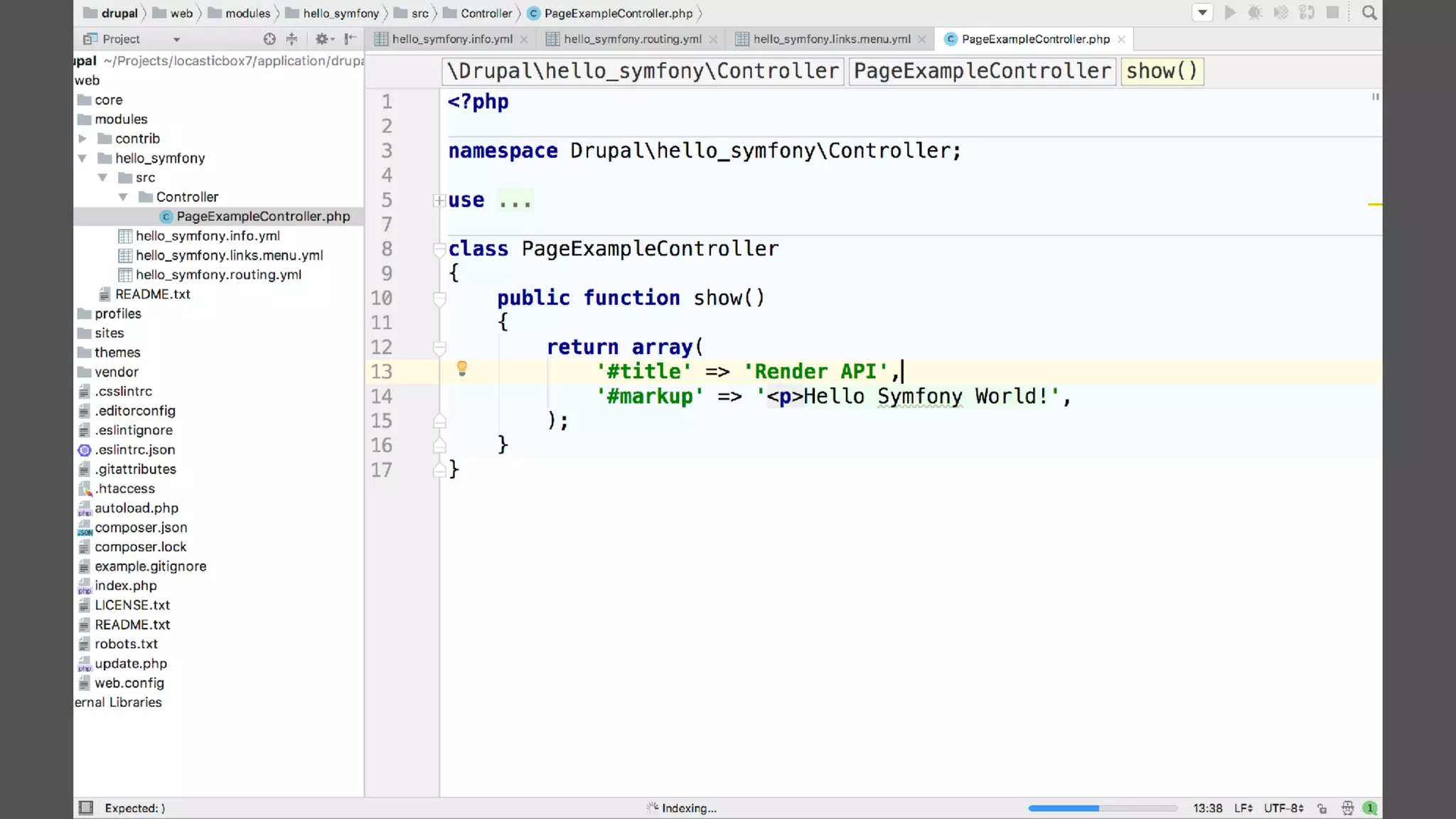Toggle the file read-only lock icon
Viewport: 1456px width, 819px height.
pos(1322,808)
